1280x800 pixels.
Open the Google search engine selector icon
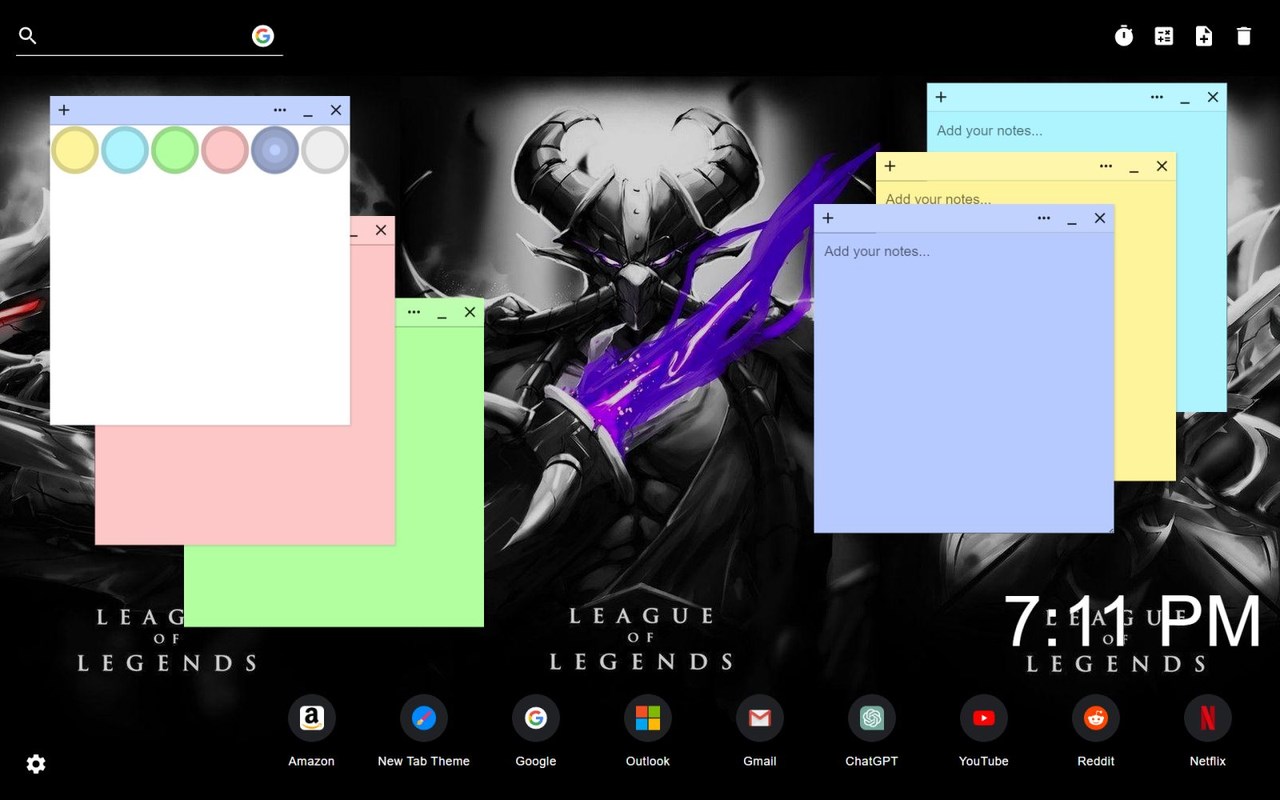(x=263, y=36)
